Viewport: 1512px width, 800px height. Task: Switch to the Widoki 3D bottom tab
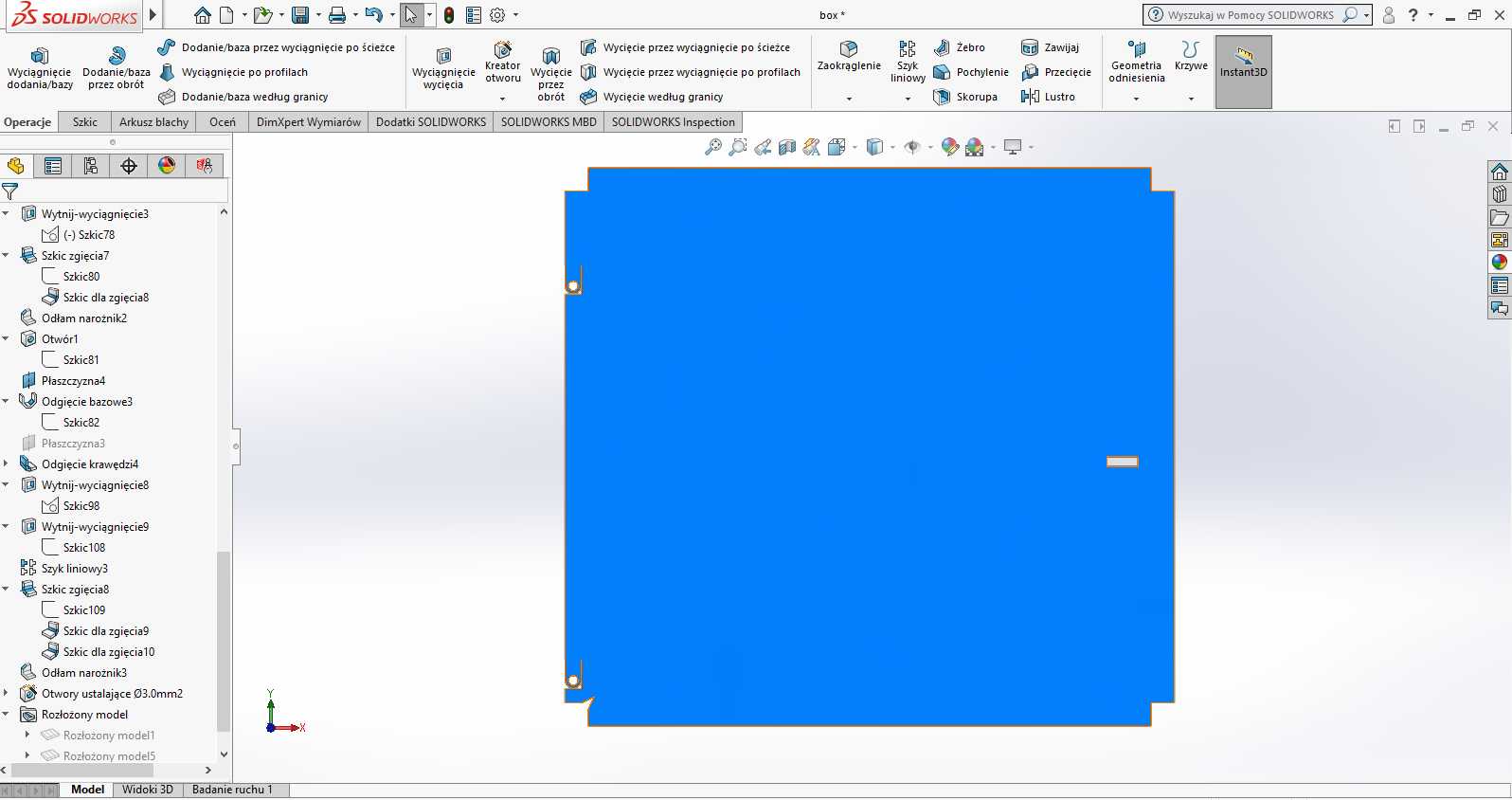(148, 790)
